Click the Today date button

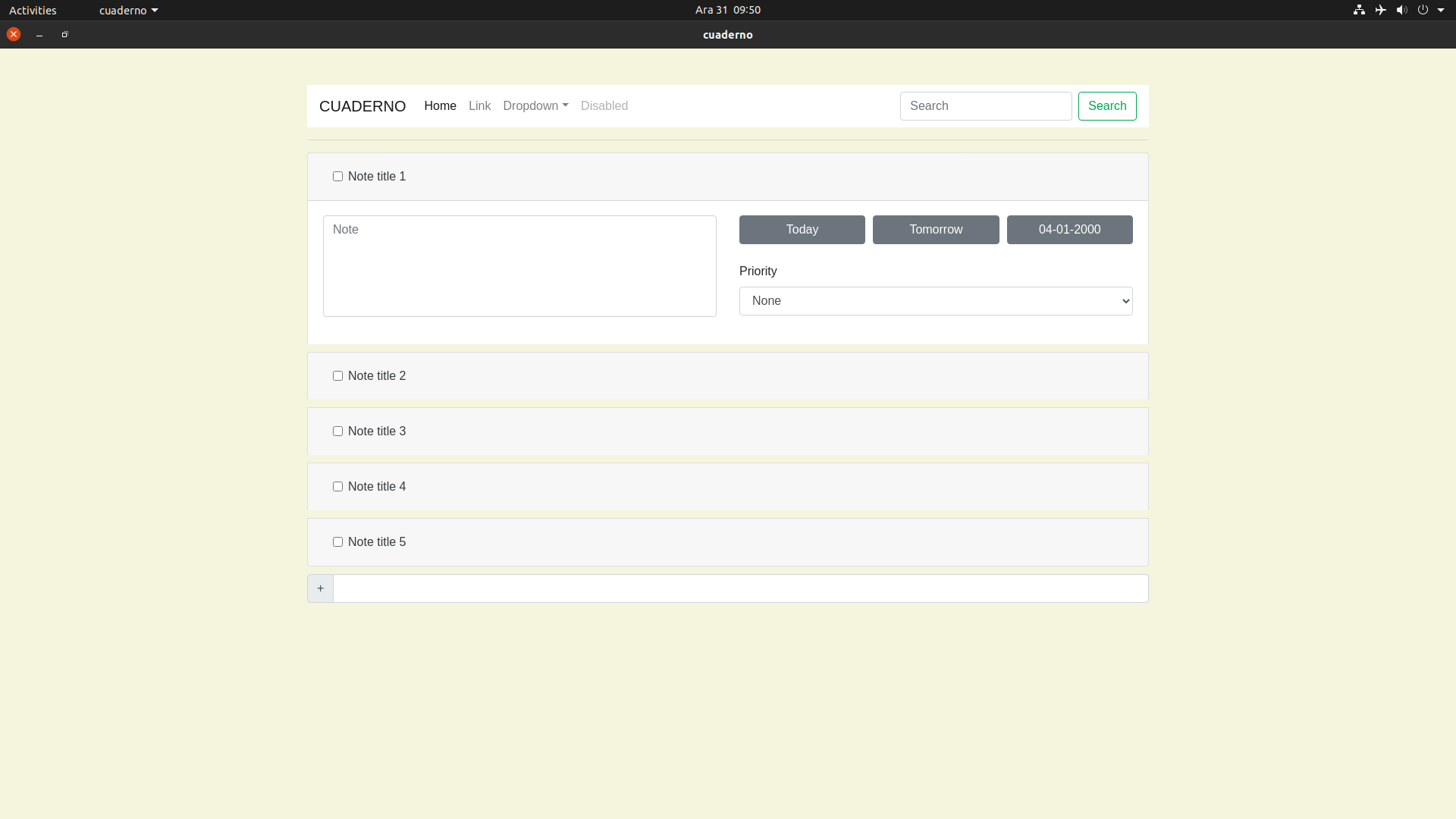(x=802, y=230)
